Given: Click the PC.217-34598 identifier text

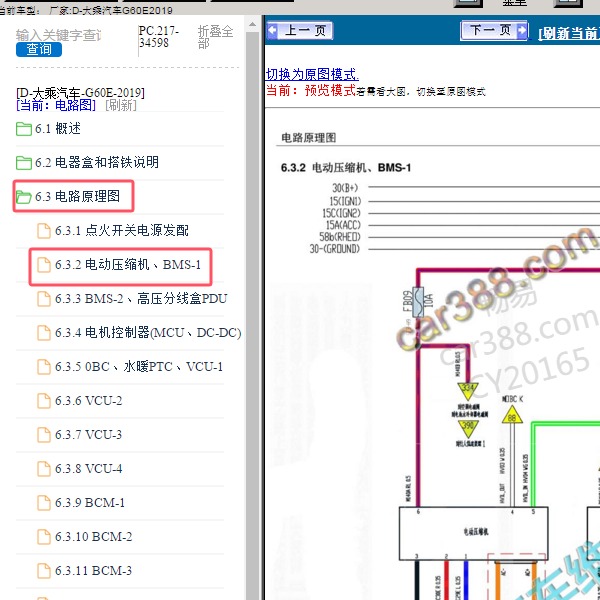Looking at the screenshot, I should pyautogui.click(x=159, y=36).
